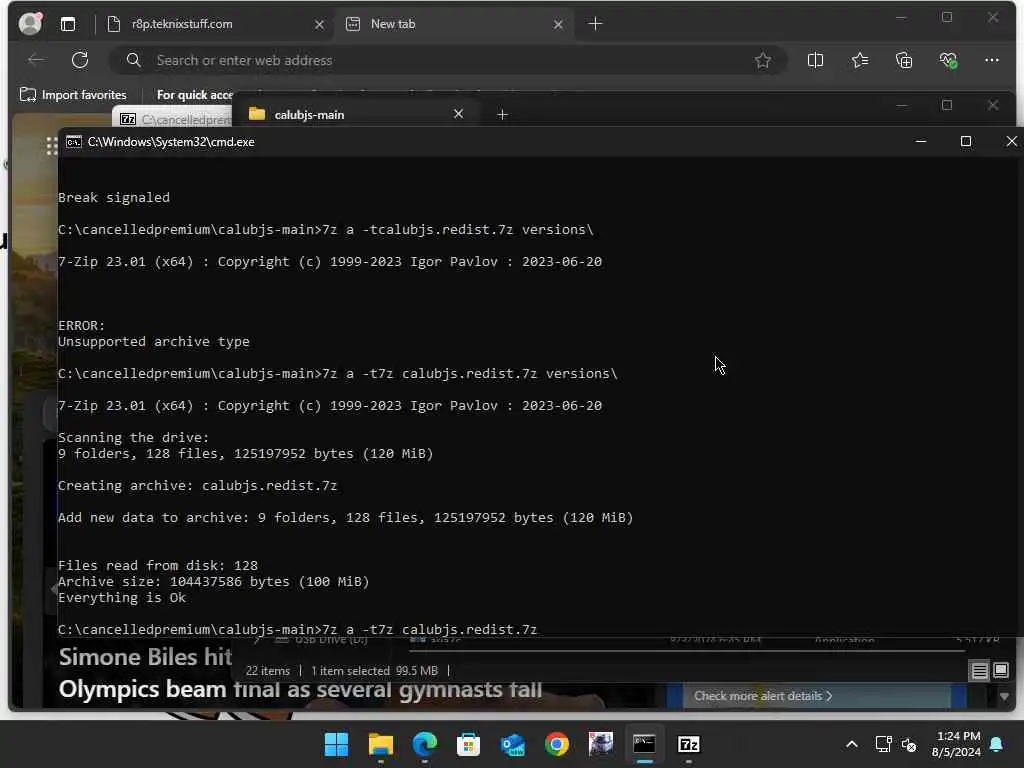Focus the Search or enter web address field

coord(448,60)
